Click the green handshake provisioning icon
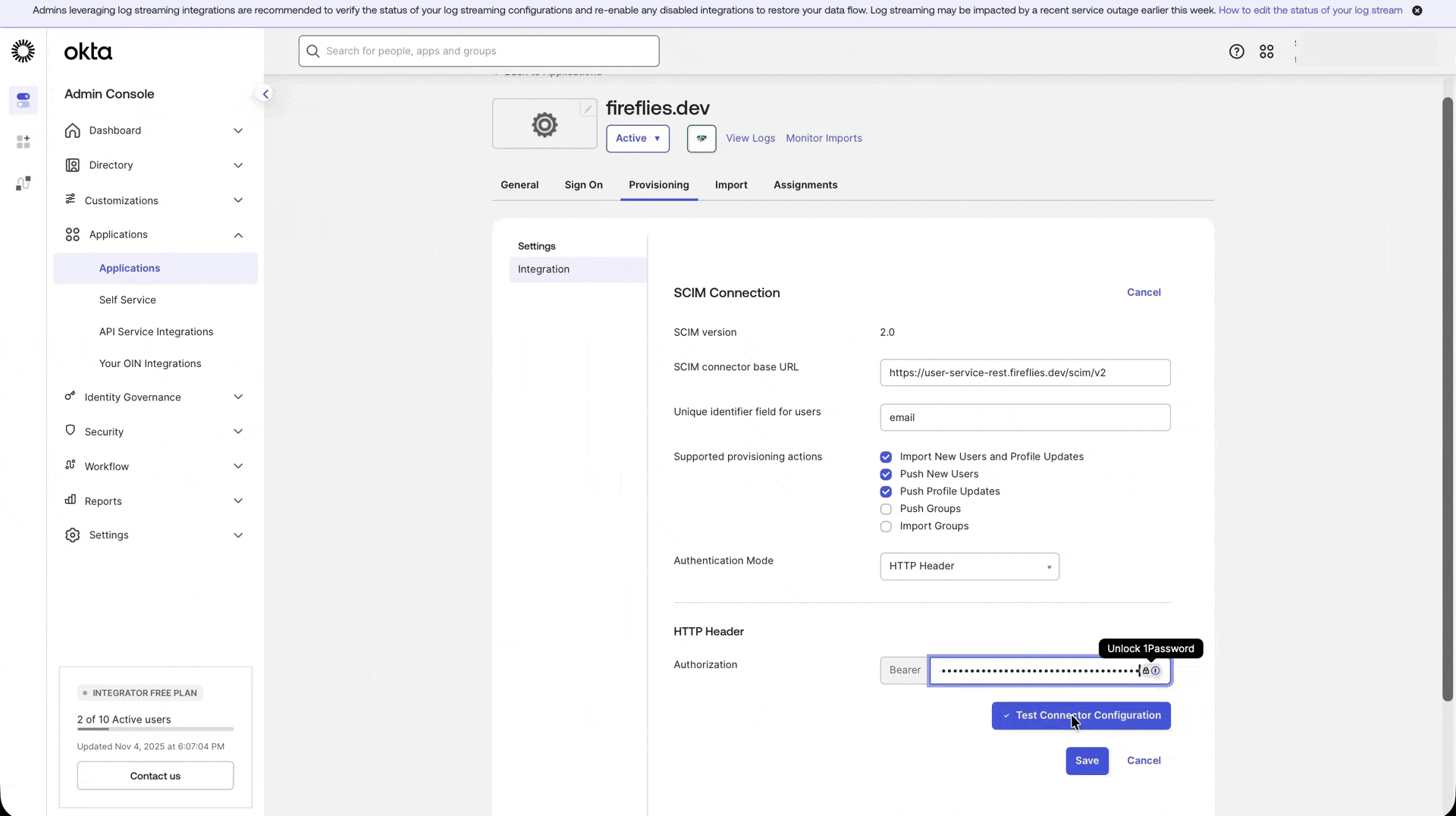Screen dimensions: 1456x816 click(x=701, y=139)
